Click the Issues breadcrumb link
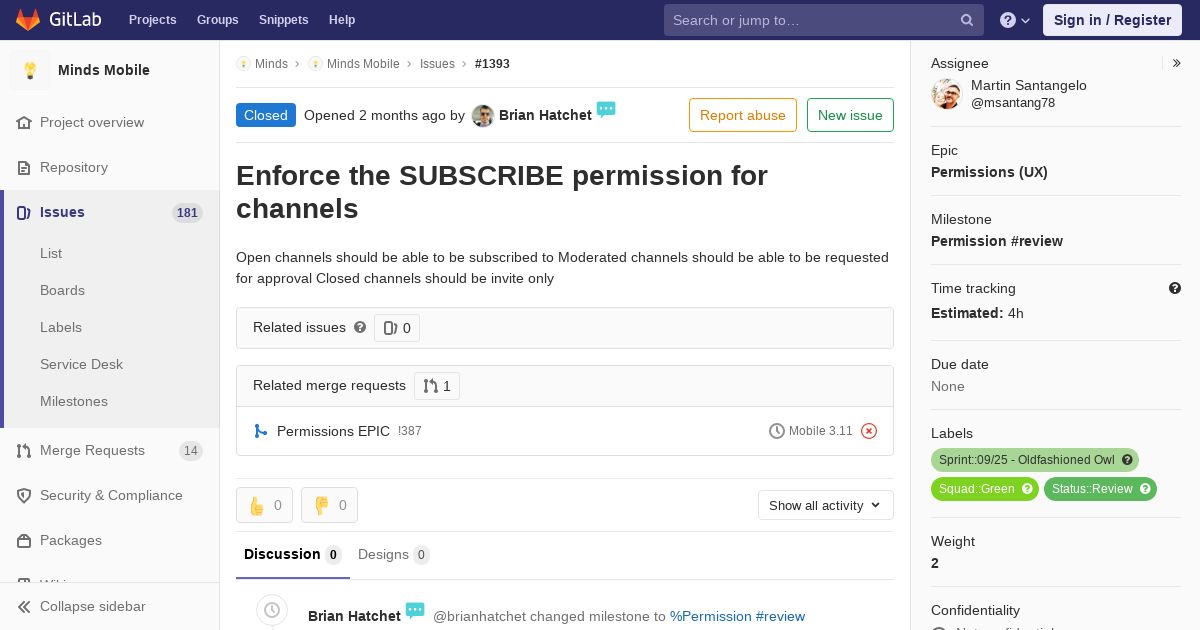1200x630 pixels. (x=437, y=64)
